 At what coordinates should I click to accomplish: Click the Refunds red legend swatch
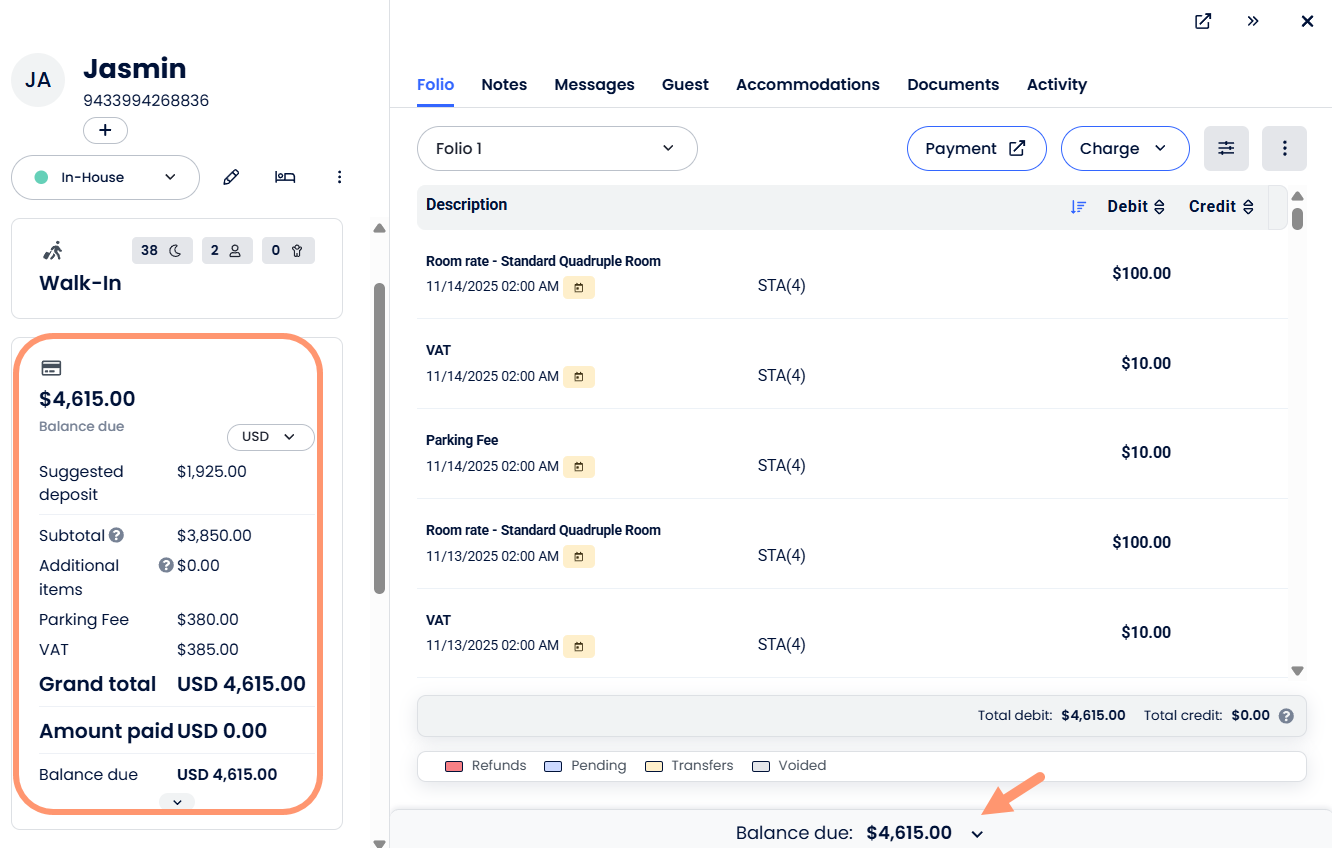(x=454, y=766)
